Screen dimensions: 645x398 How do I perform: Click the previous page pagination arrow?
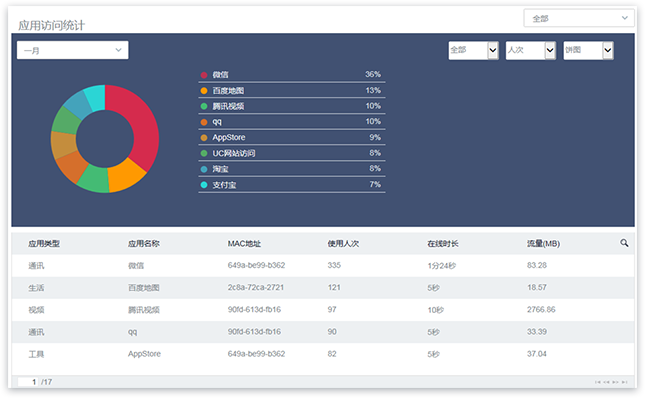pyautogui.click(x=606, y=382)
